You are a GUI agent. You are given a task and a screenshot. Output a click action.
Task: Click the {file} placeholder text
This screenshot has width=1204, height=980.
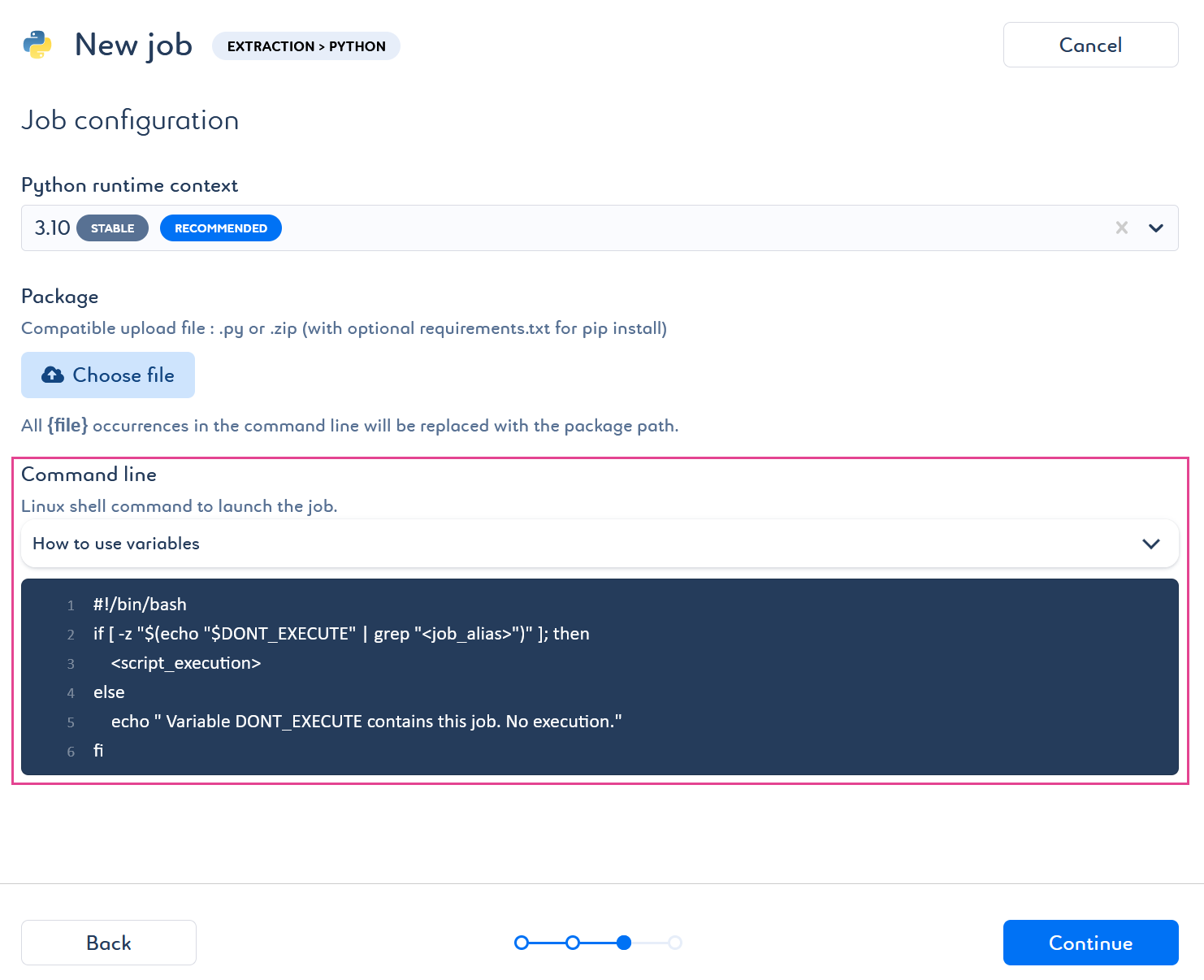[x=67, y=425]
